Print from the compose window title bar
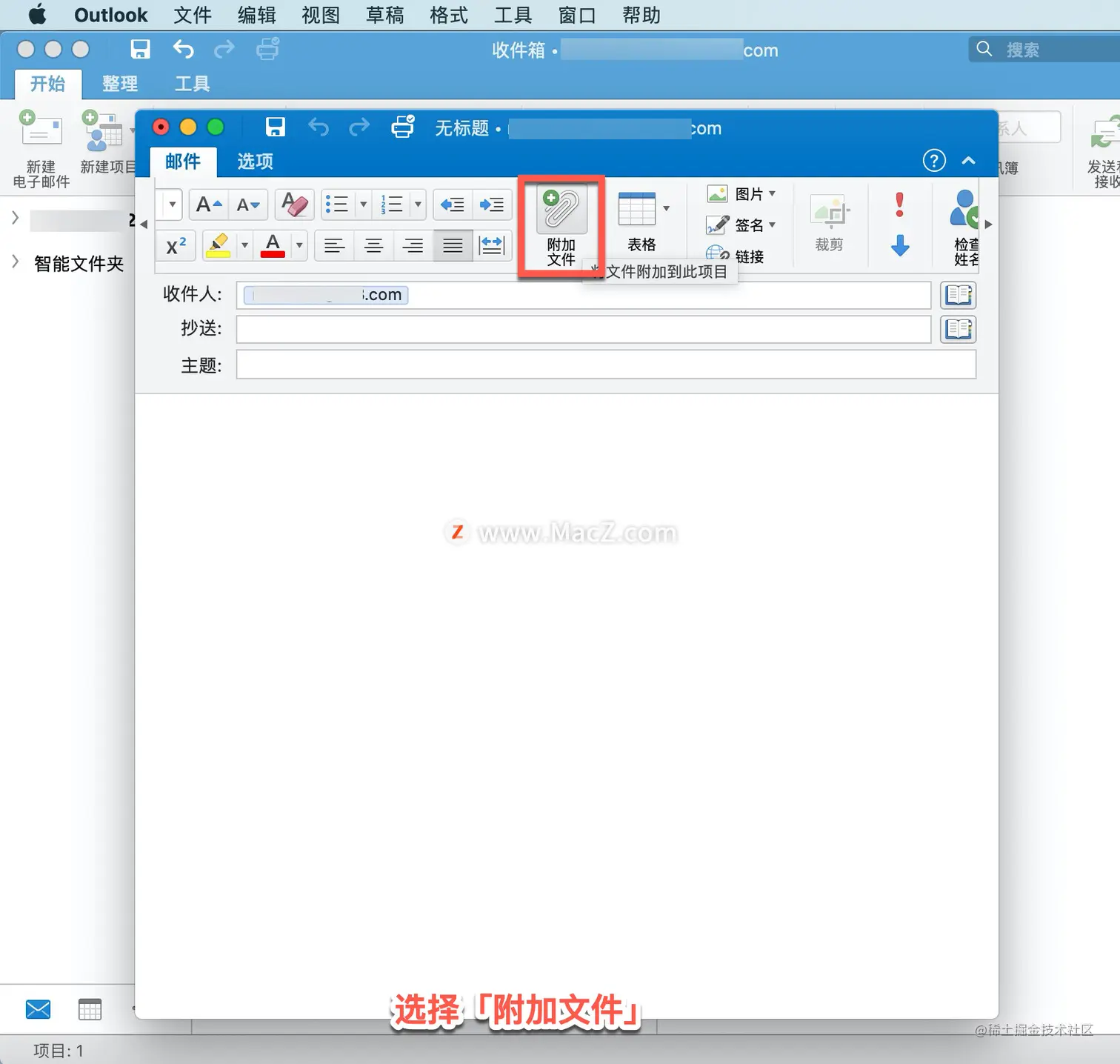 tap(403, 127)
